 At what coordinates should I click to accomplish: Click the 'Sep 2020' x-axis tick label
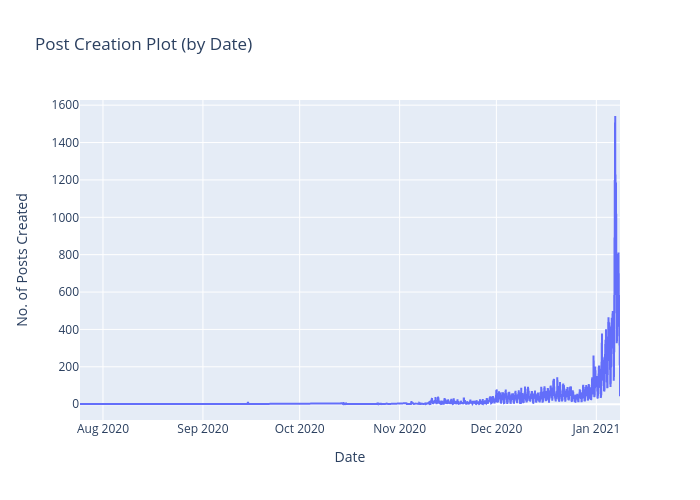pyautogui.click(x=203, y=429)
